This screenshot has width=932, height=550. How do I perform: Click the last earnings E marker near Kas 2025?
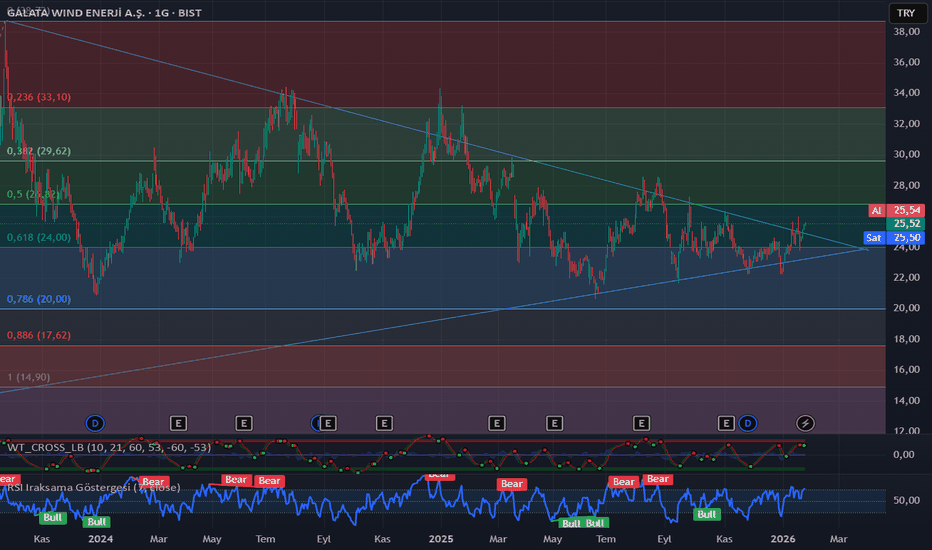pos(727,423)
